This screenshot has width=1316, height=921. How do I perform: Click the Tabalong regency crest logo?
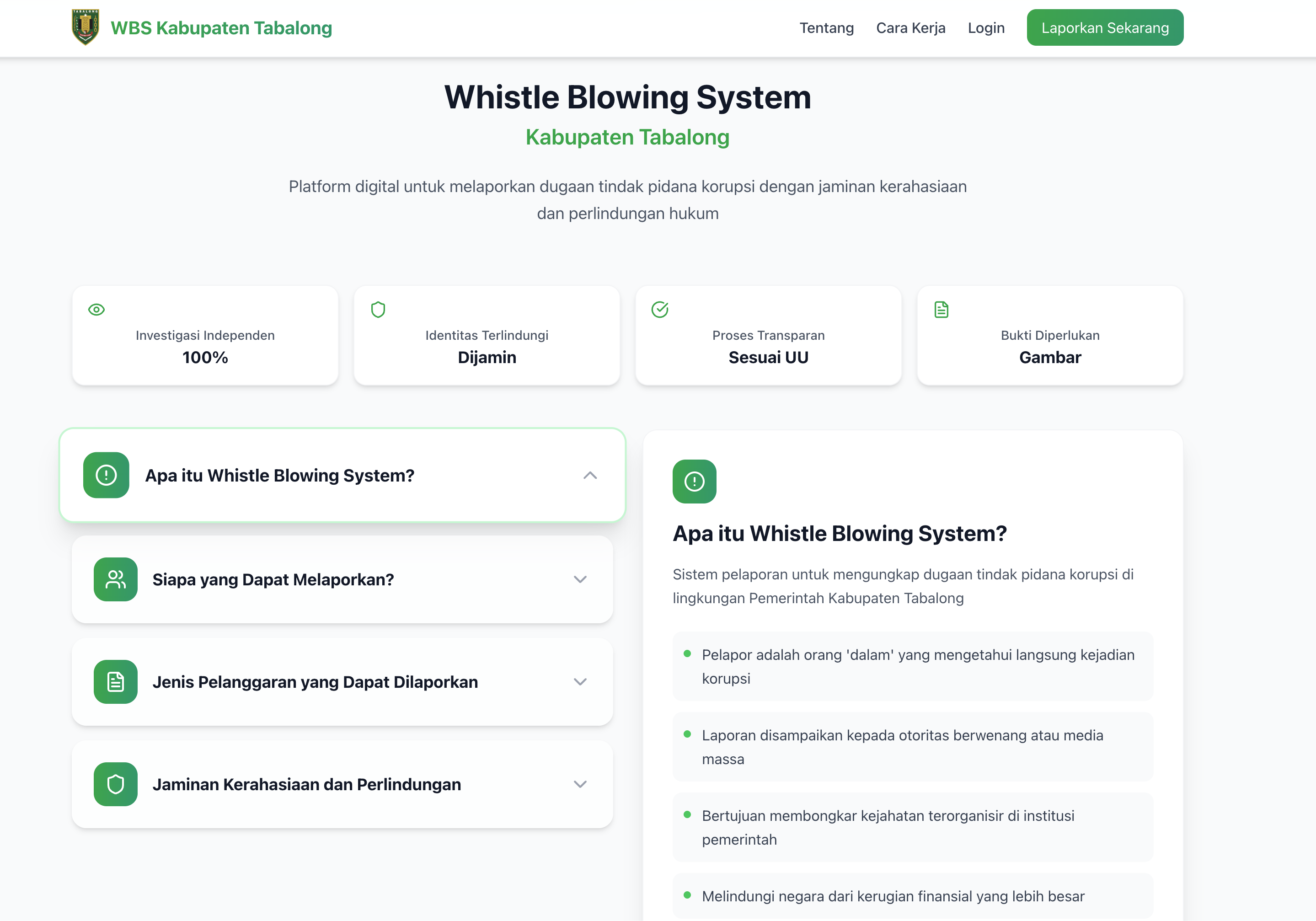pyautogui.click(x=86, y=27)
